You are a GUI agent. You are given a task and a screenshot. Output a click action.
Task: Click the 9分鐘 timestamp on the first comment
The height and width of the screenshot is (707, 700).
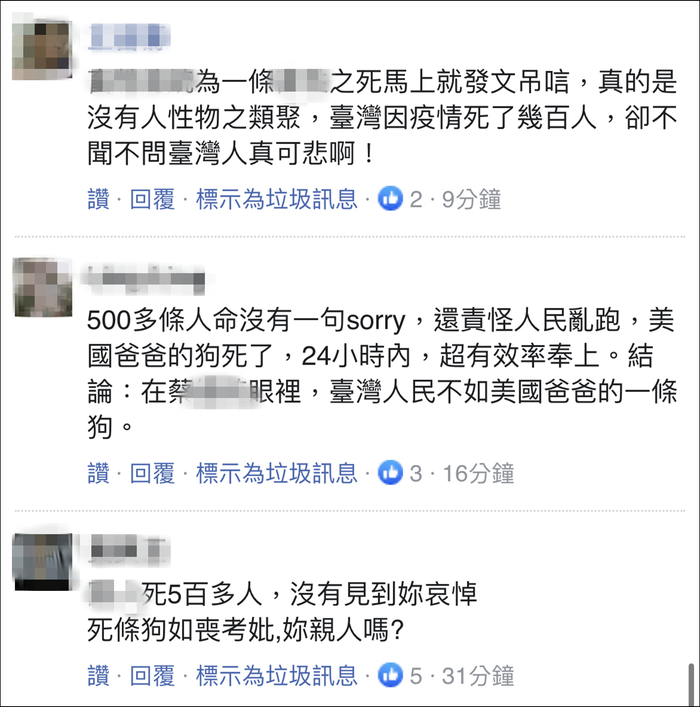click(471, 199)
